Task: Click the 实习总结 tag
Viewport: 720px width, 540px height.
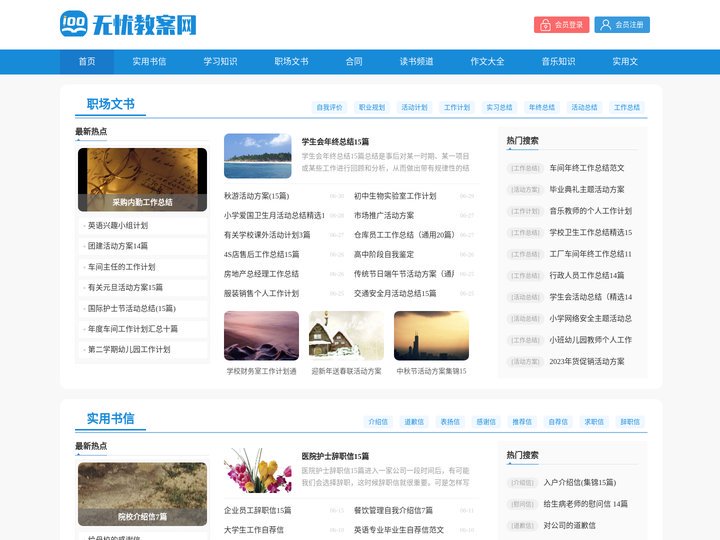Action: 499,107
